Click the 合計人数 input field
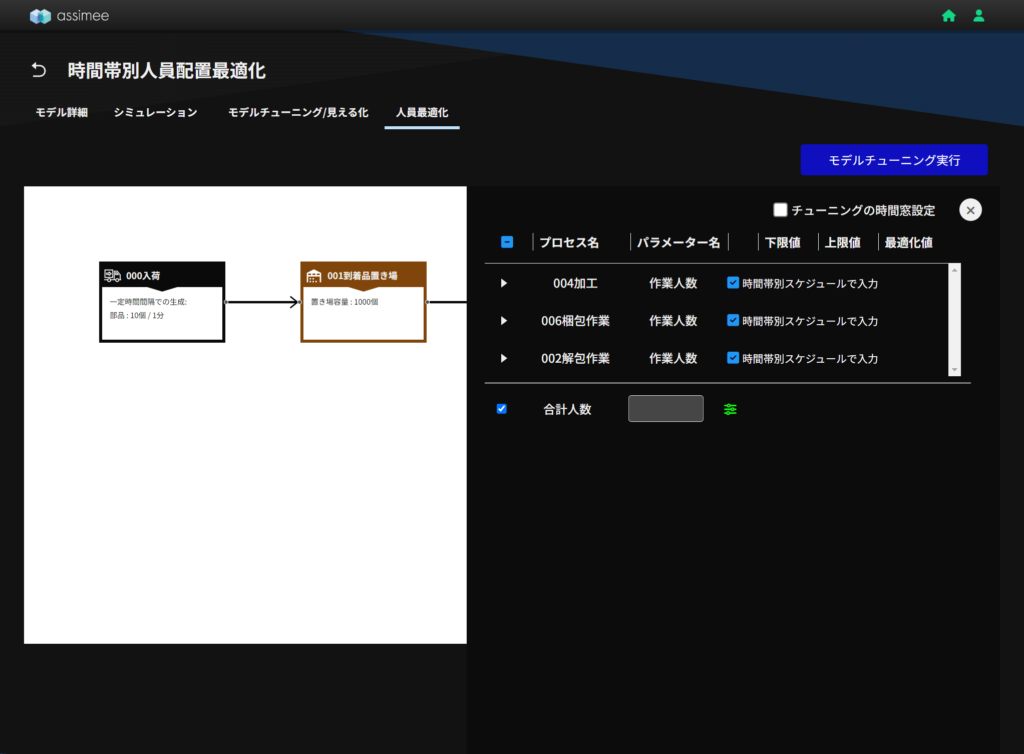 (665, 409)
